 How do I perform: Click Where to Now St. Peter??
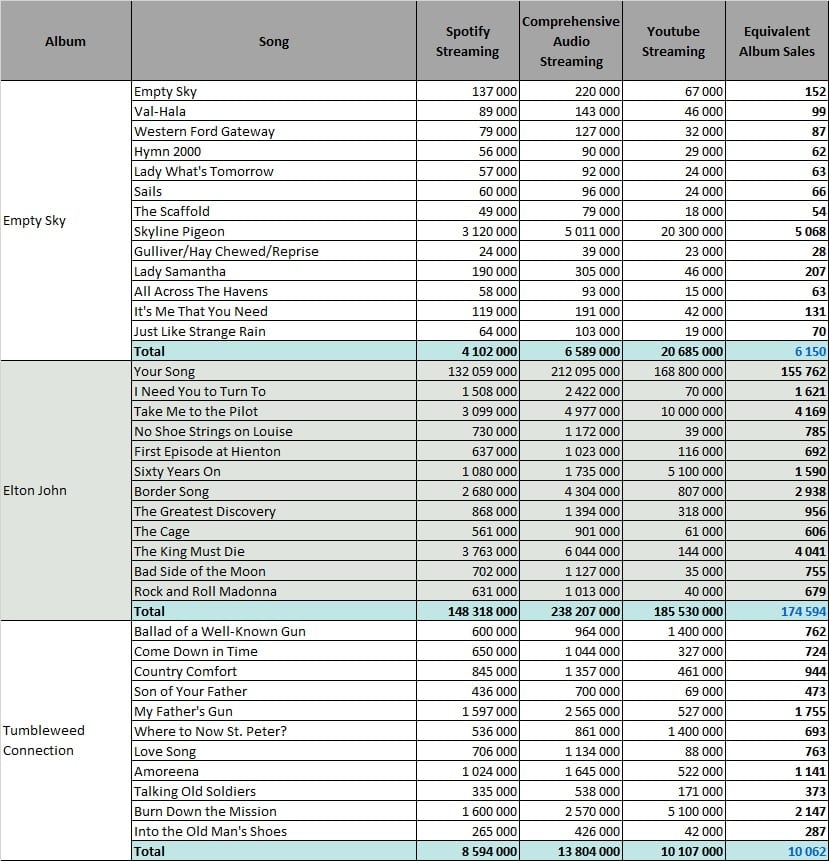point(273,731)
